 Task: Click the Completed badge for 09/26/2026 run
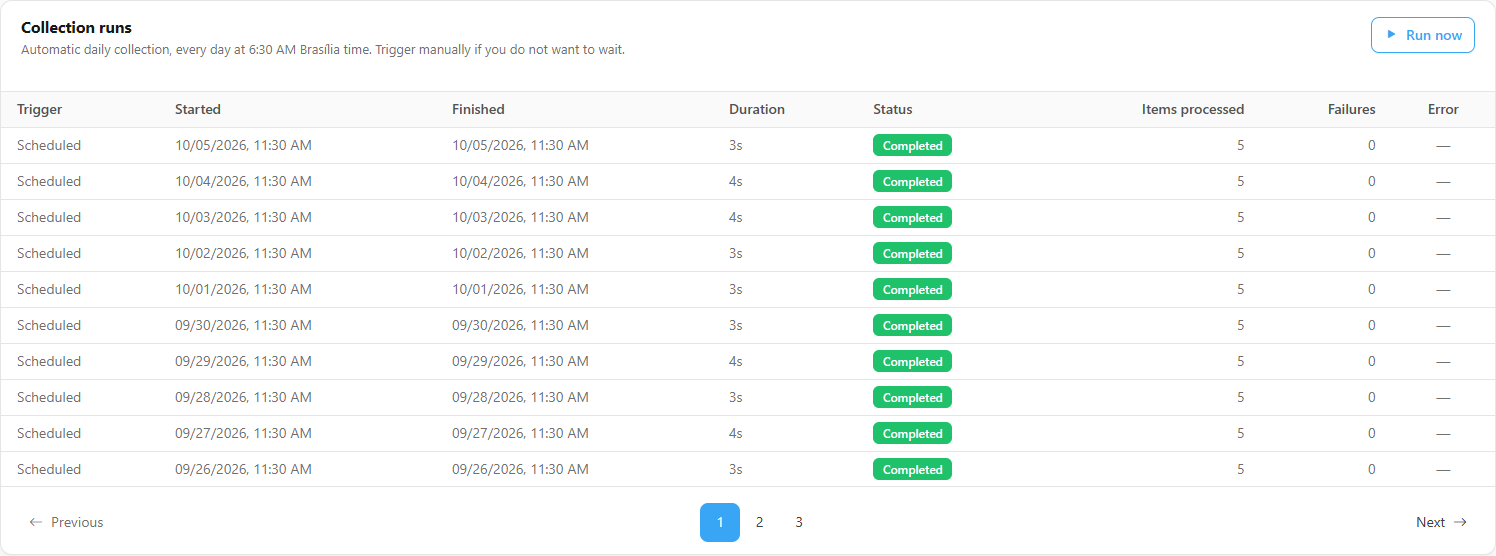pyautogui.click(x=912, y=469)
